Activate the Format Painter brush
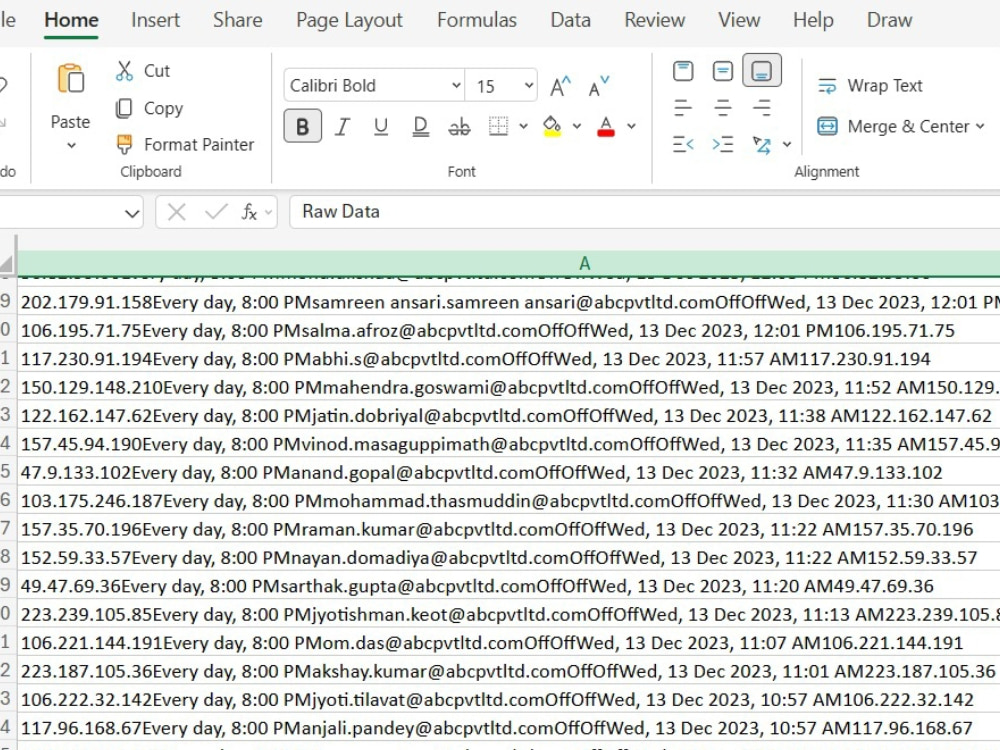 [x=124, y=145]
